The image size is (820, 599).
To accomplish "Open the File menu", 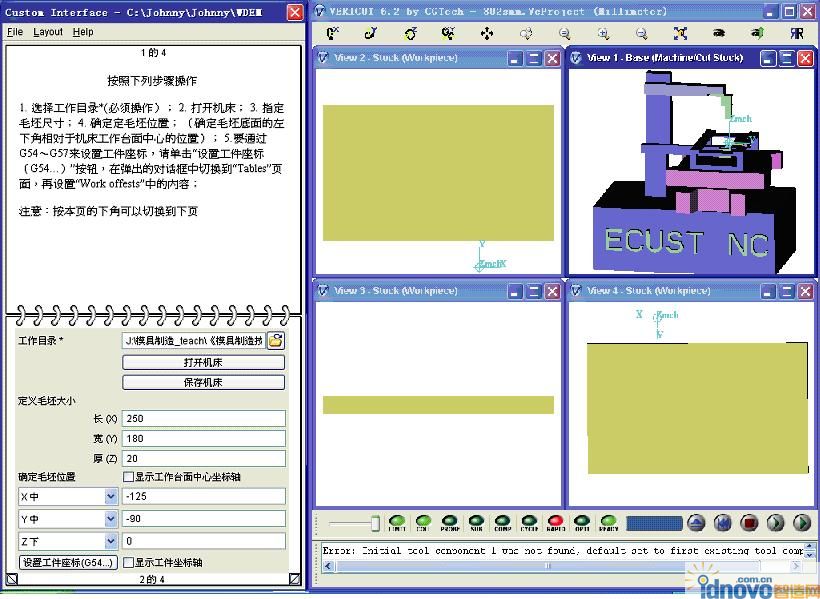I will click(15, 32).
